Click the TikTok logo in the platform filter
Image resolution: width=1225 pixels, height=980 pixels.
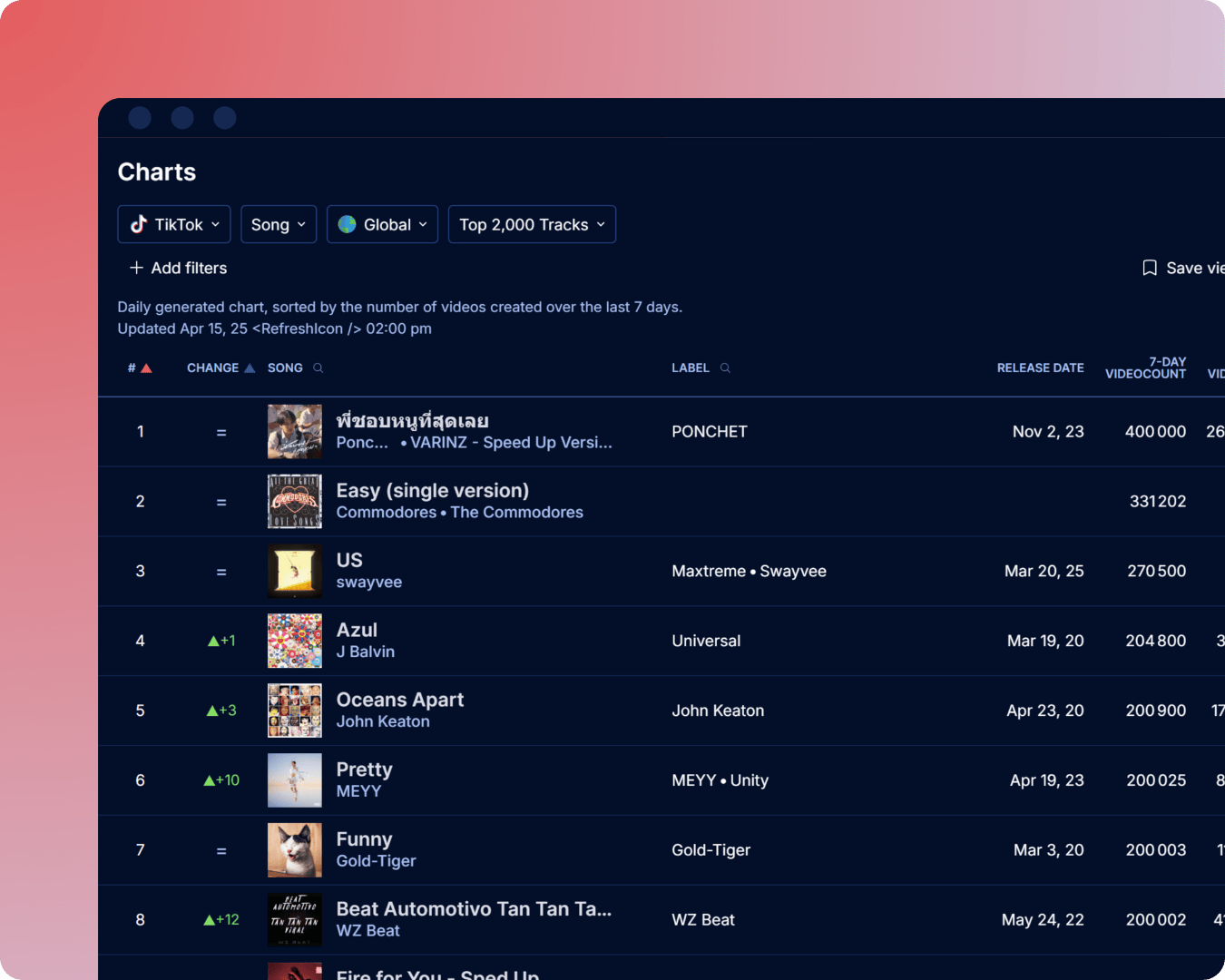point(138,224)
